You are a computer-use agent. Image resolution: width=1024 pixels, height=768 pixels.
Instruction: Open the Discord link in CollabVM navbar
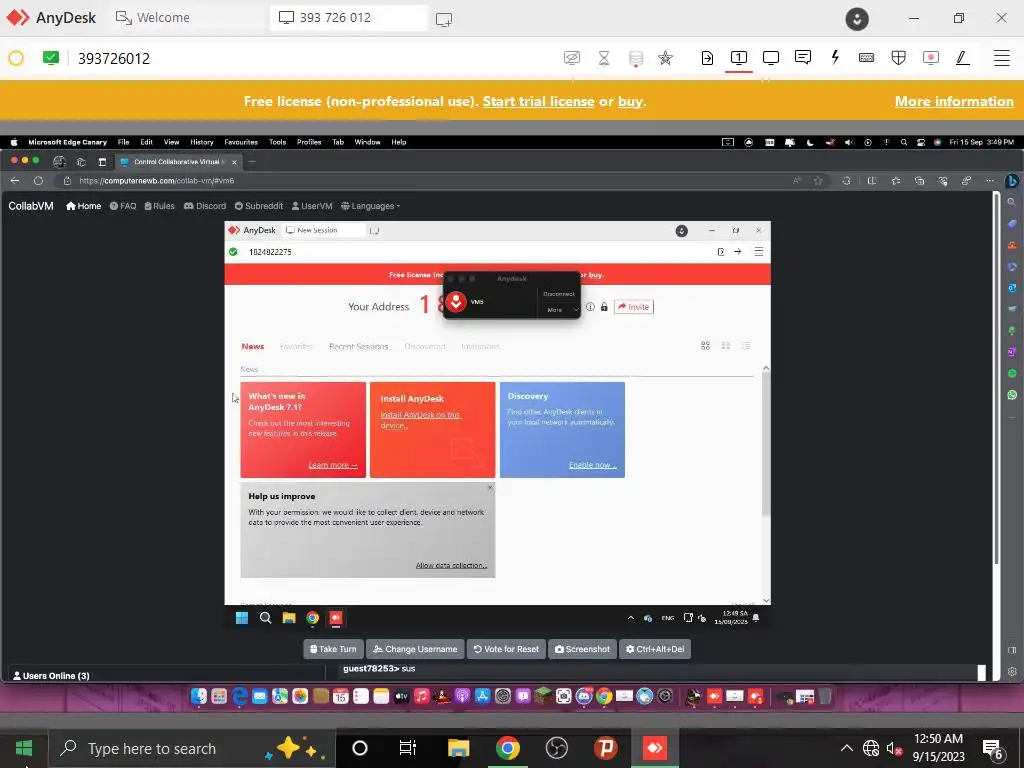[x=205, y=206]
